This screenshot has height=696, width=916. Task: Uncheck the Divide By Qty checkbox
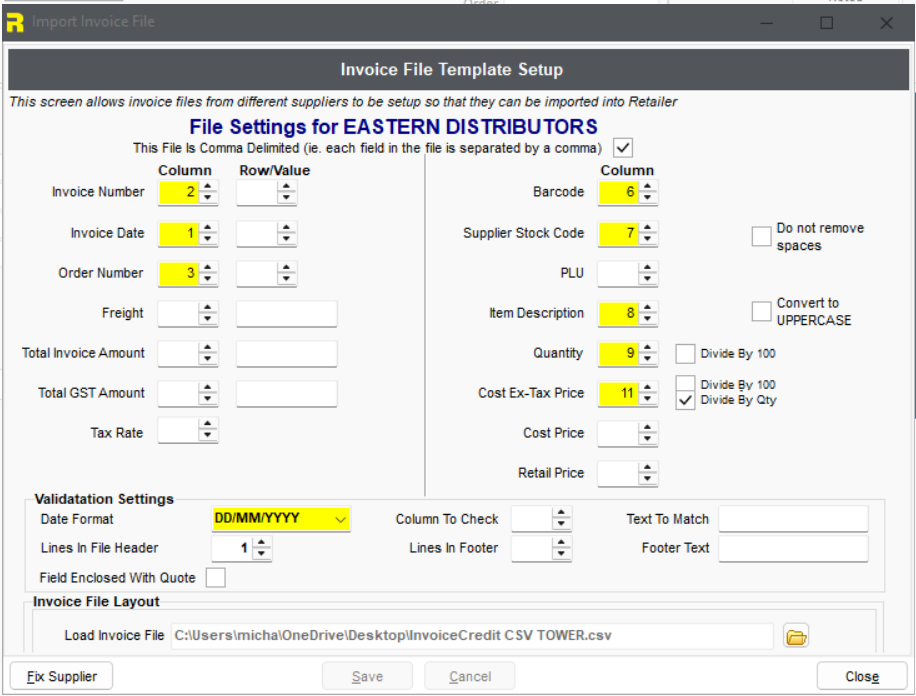coord(685,400)
